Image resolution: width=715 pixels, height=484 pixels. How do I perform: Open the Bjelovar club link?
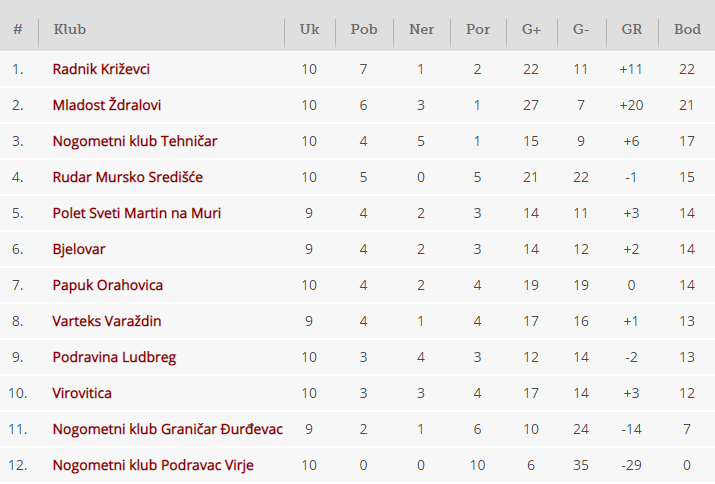point(78,250)
